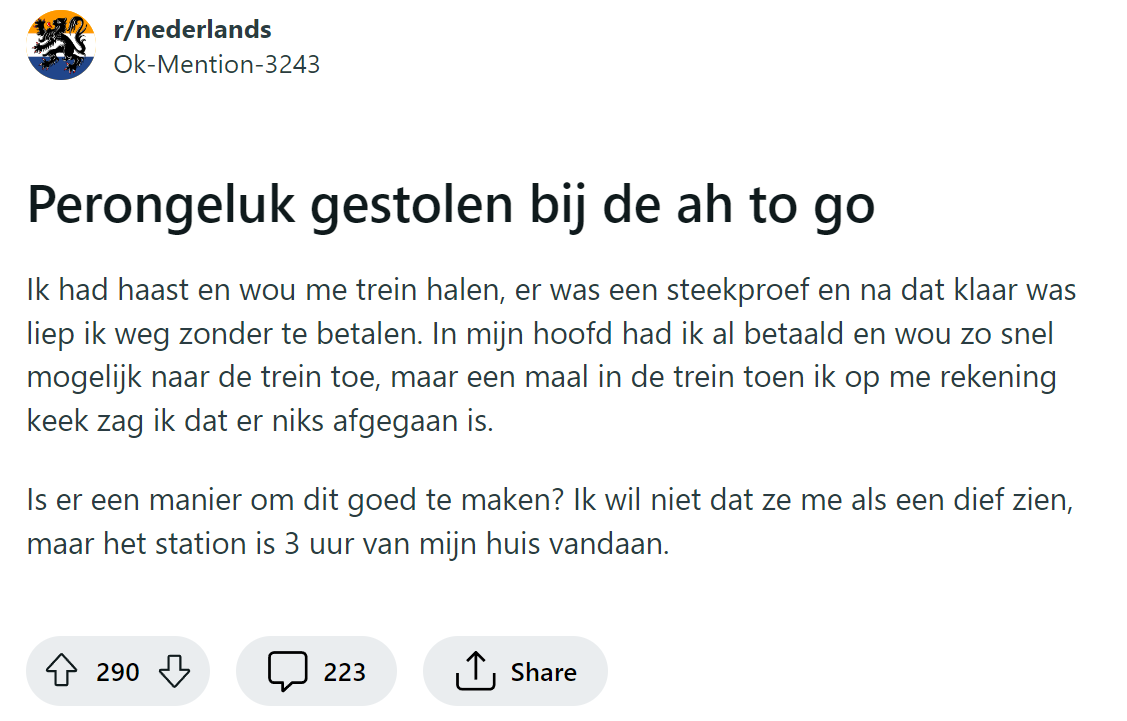Screen dimensions: 1127x721
Task: Click the Share label text
Action: (543, 671)
